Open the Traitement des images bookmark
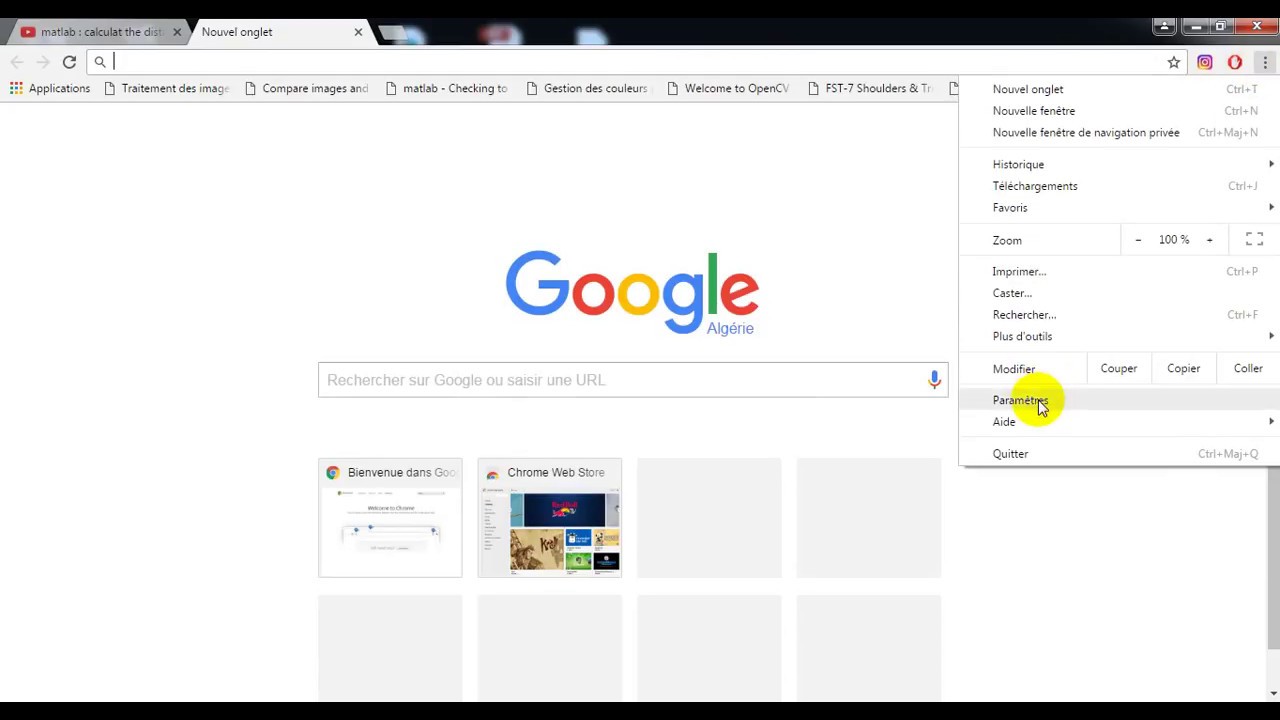This screenshot has width=1280, height=720. 167,88
